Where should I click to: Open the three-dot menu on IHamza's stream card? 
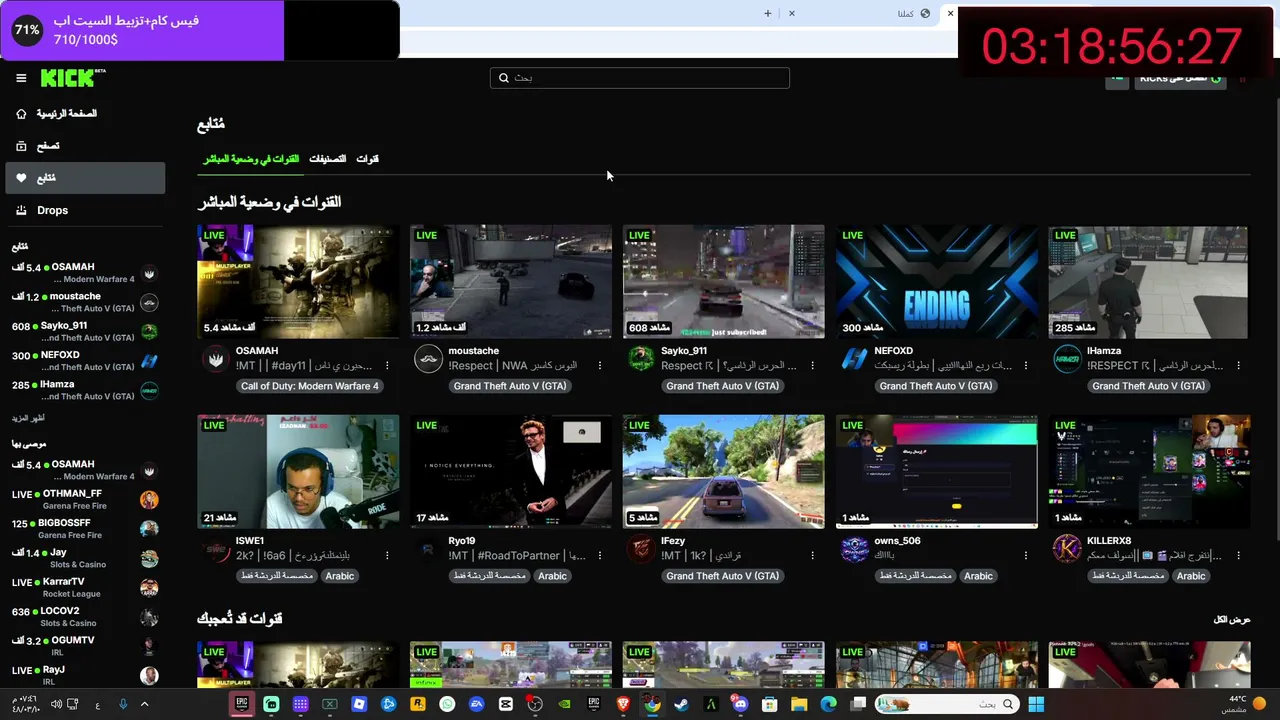[x=1239, y=366]
